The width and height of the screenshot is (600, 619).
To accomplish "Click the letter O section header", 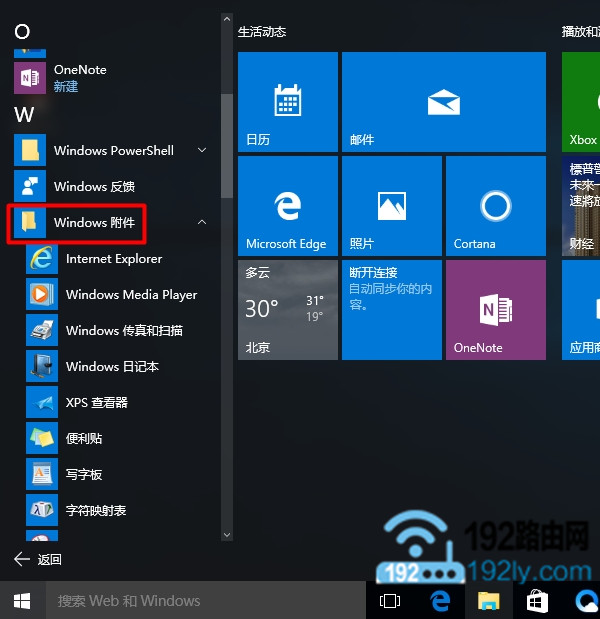I will [x=22, y=31].
